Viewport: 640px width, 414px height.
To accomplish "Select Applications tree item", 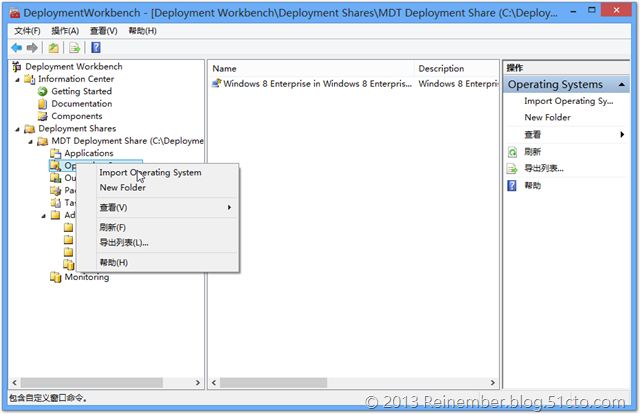I will [89, 154].
